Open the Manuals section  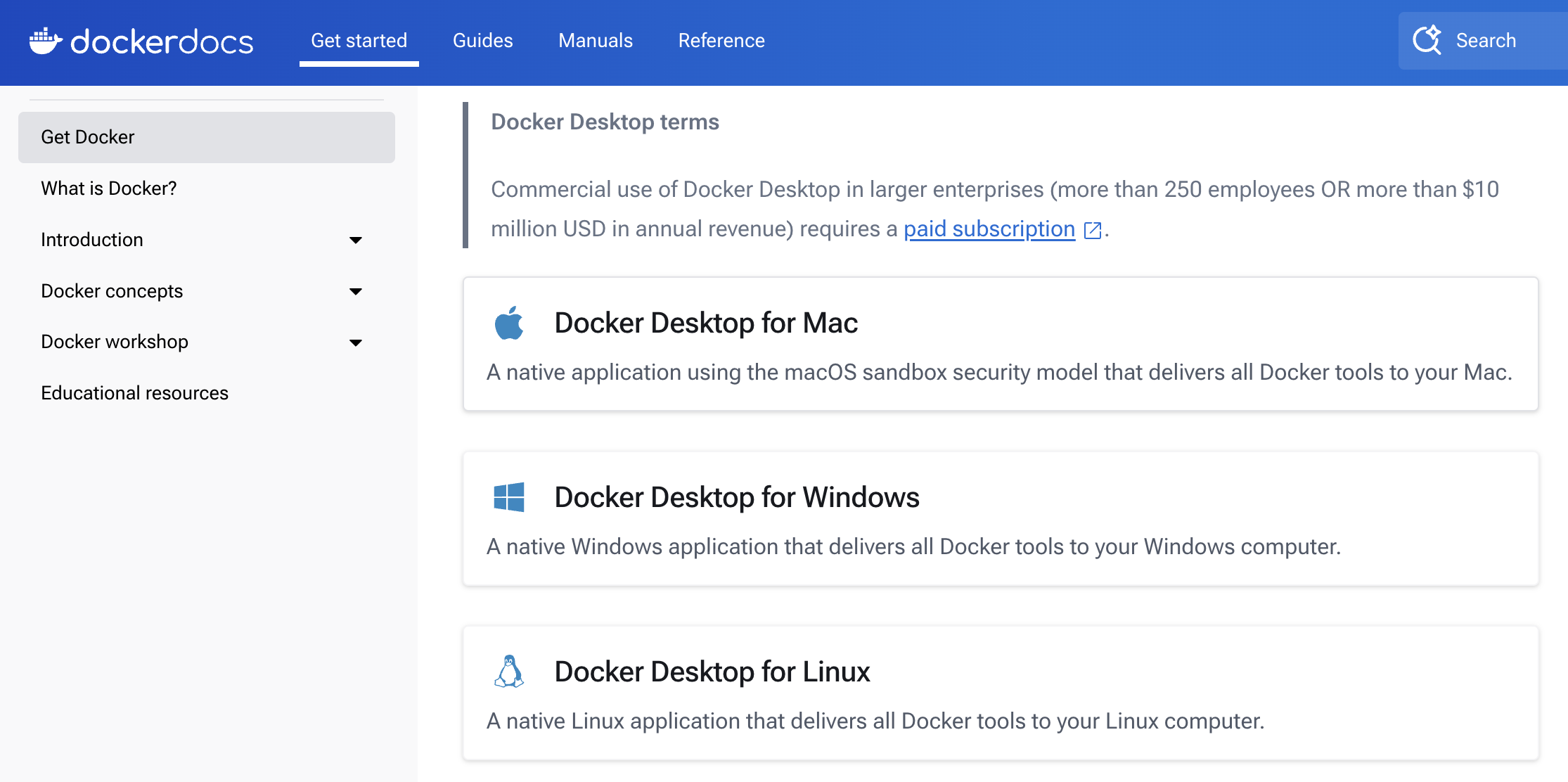point(595,40)
